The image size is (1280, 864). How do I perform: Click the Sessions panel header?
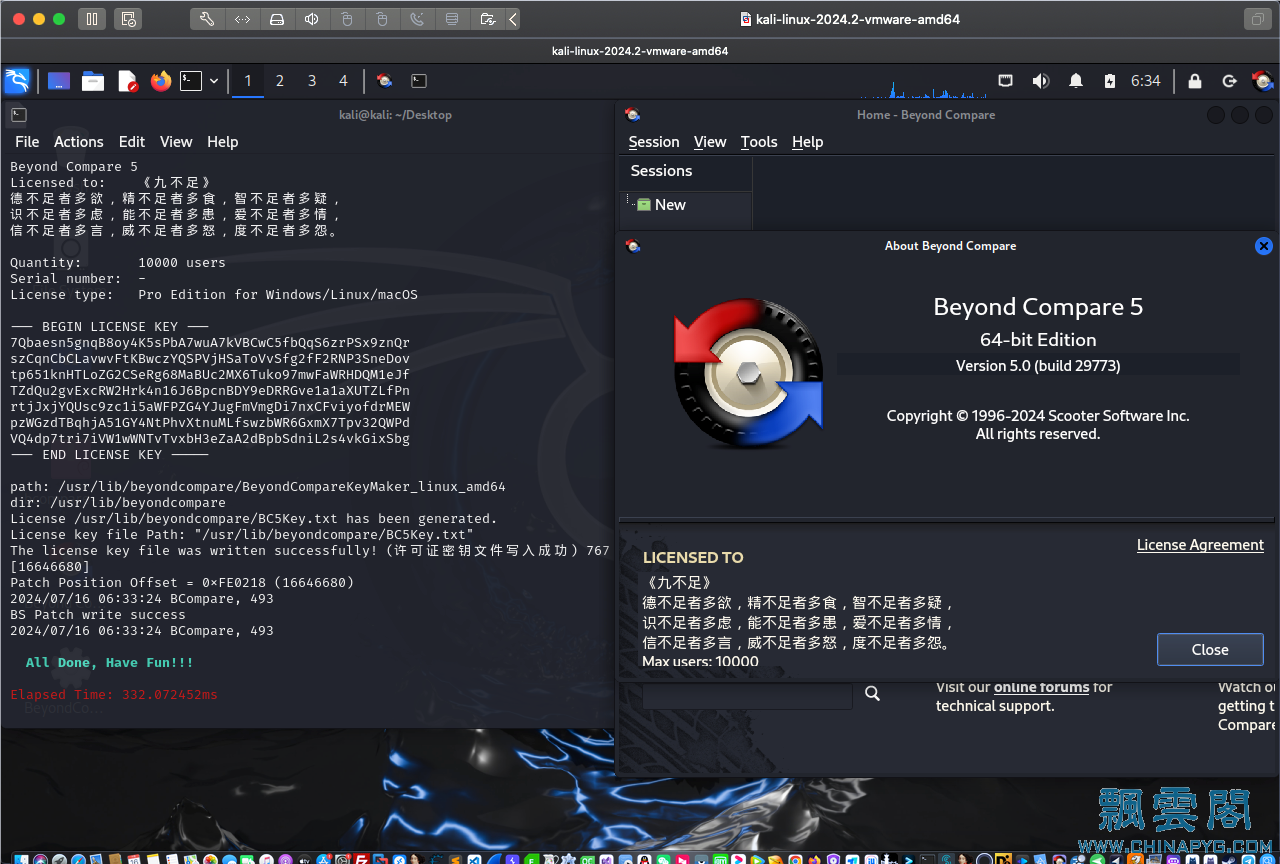click(685, 171)
